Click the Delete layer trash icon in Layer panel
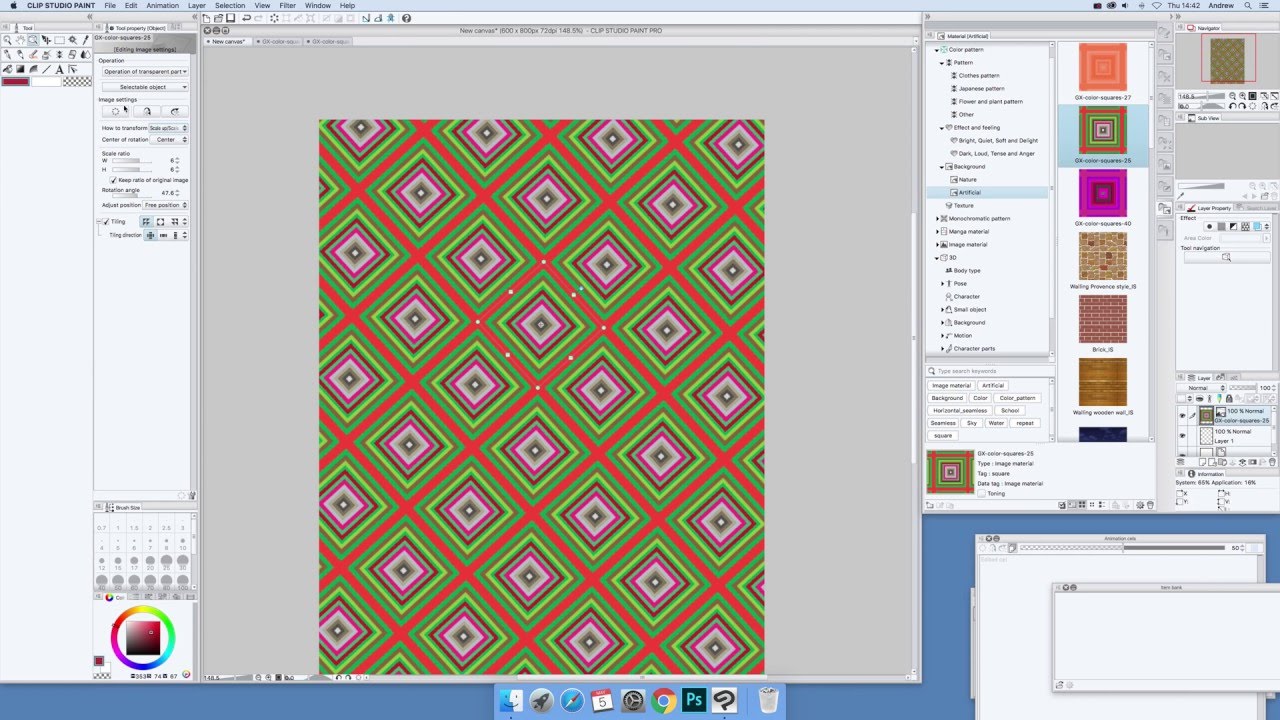Image resolution: width=1280 pixels, height=720 pixels. click(x=1272, y=462)
